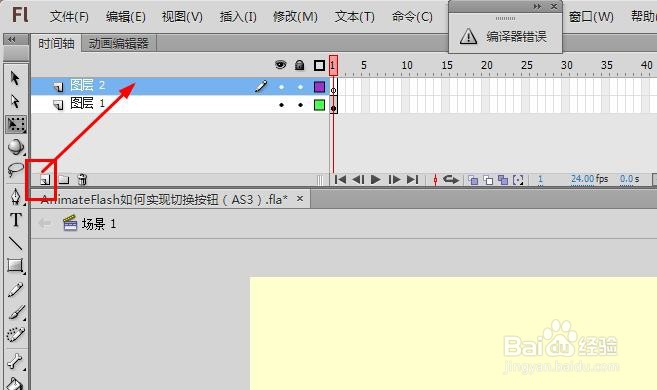Select the Line tool
Viewport: 657px width, 390px height.
[x=16, y=243]
